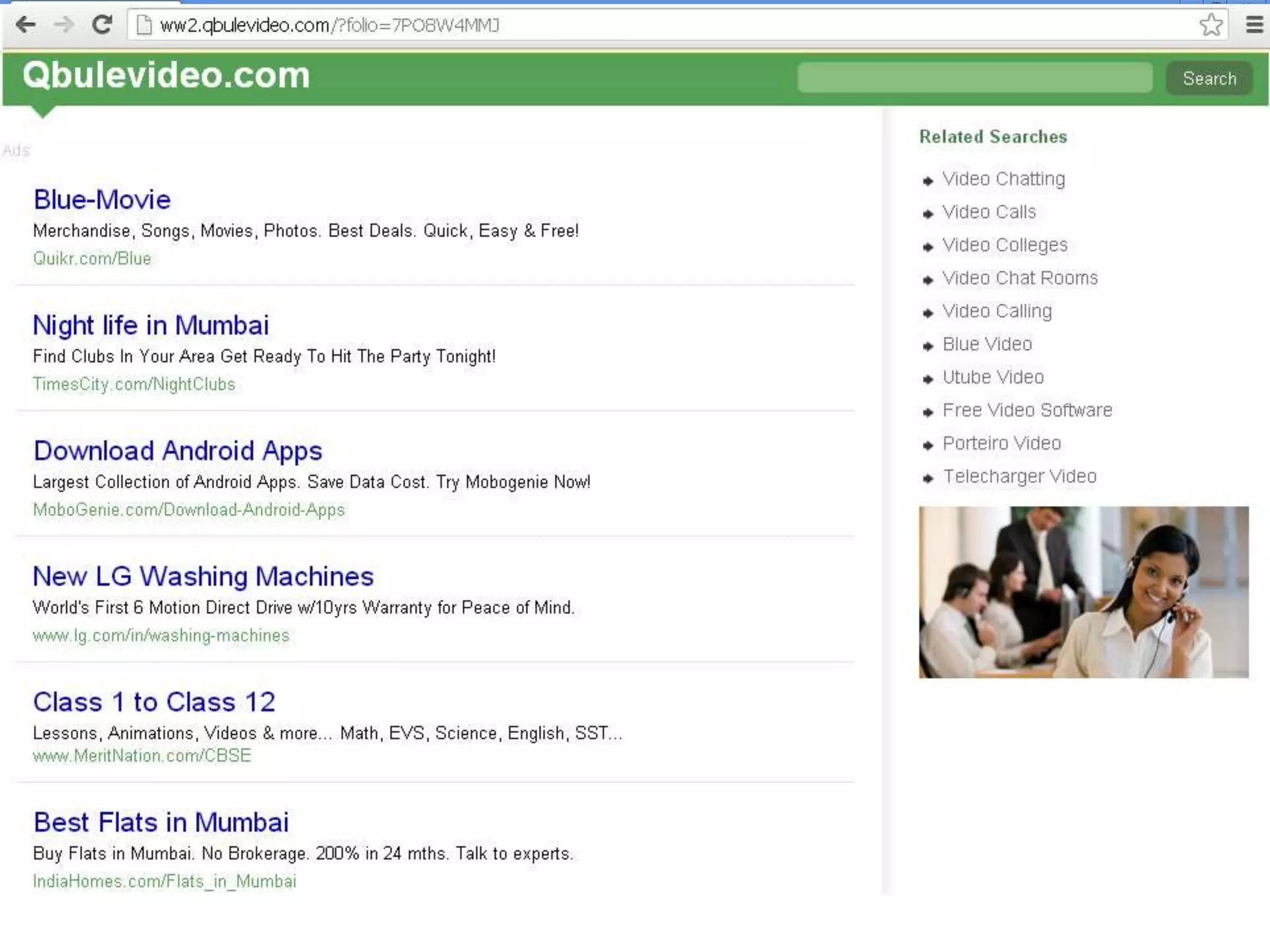Open Download Android Apps link
This screenshot has height=952, width=1270.
178,451
